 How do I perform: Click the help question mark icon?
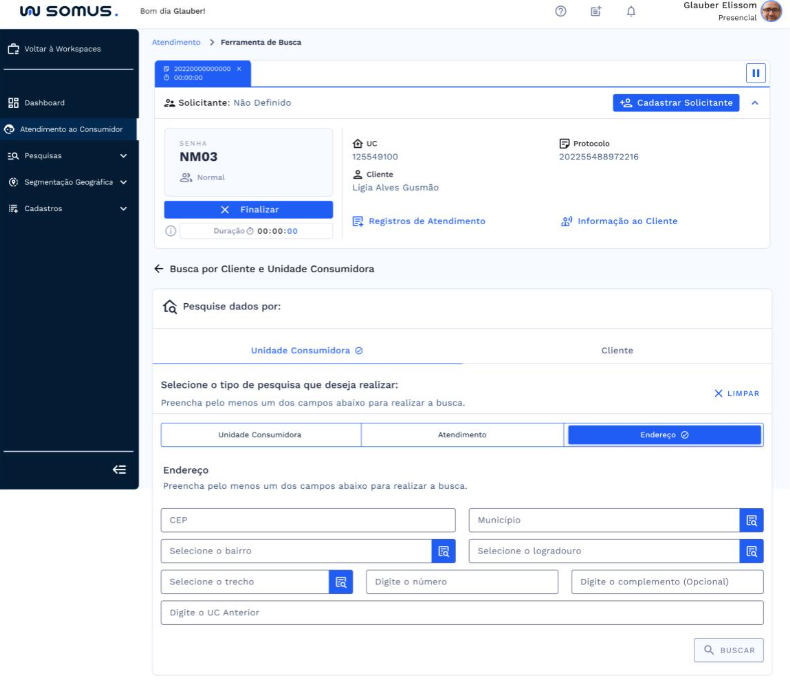[x=560, y=11]
